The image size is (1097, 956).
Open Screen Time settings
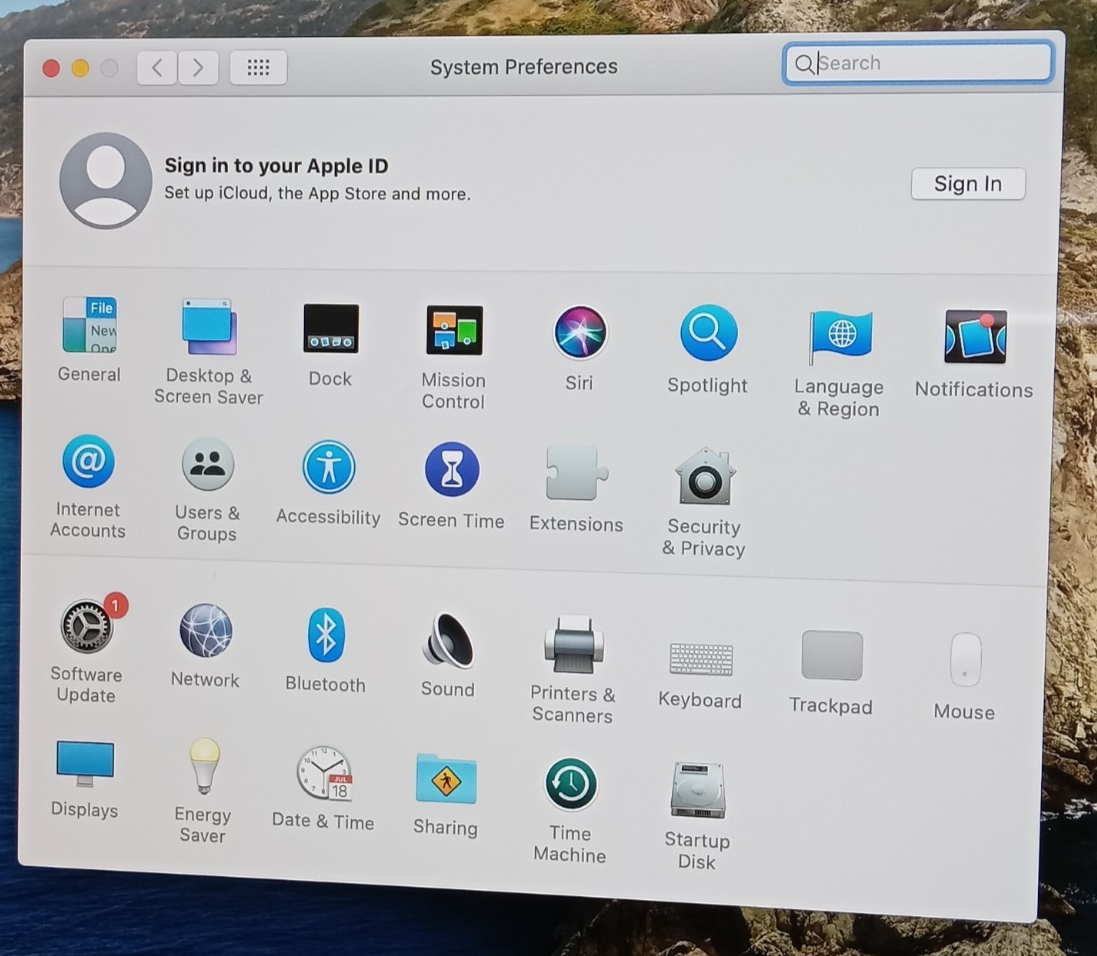[451, 468]
